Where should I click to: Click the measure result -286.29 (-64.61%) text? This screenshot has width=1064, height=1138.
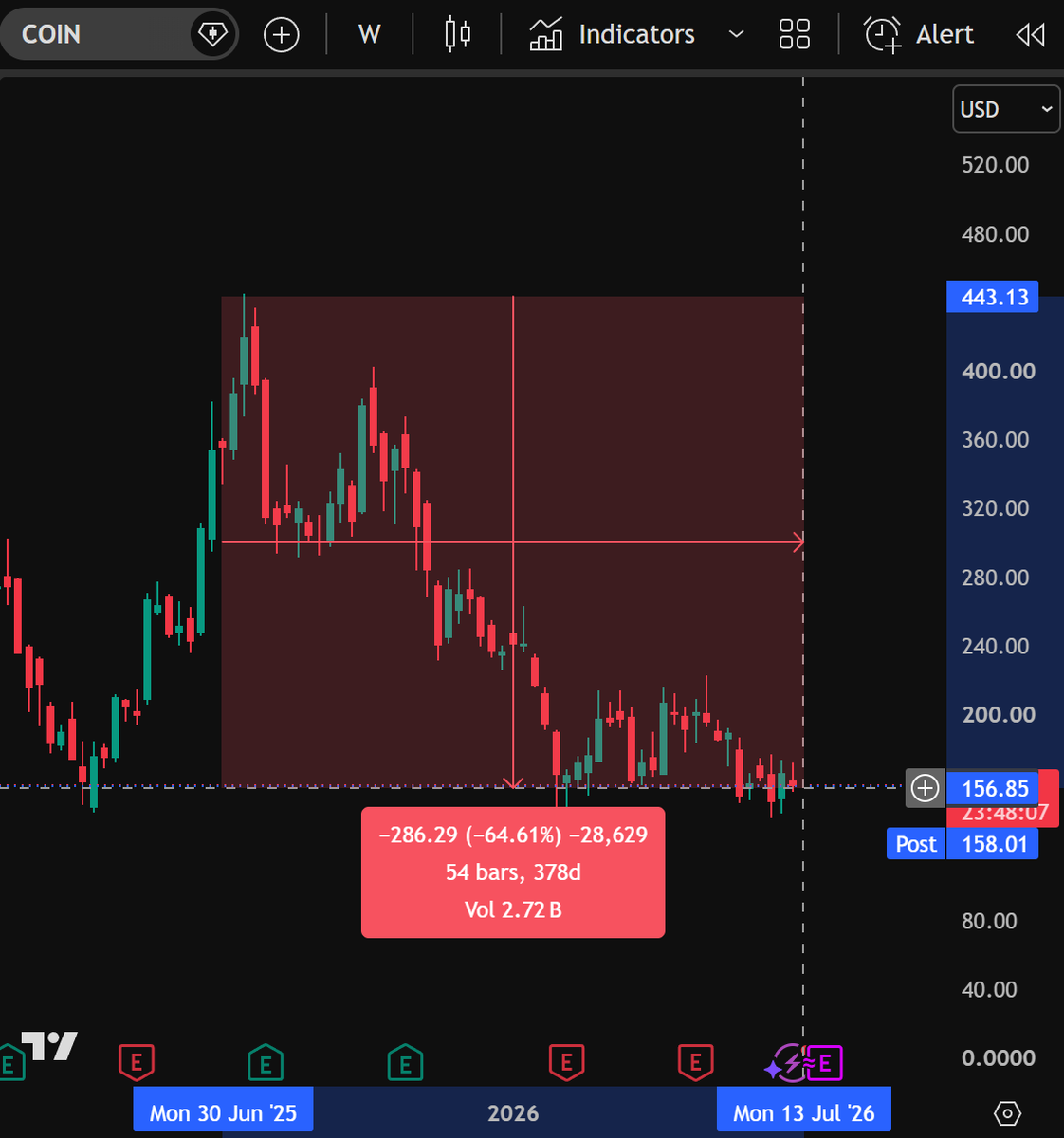(x=513, y=835)
